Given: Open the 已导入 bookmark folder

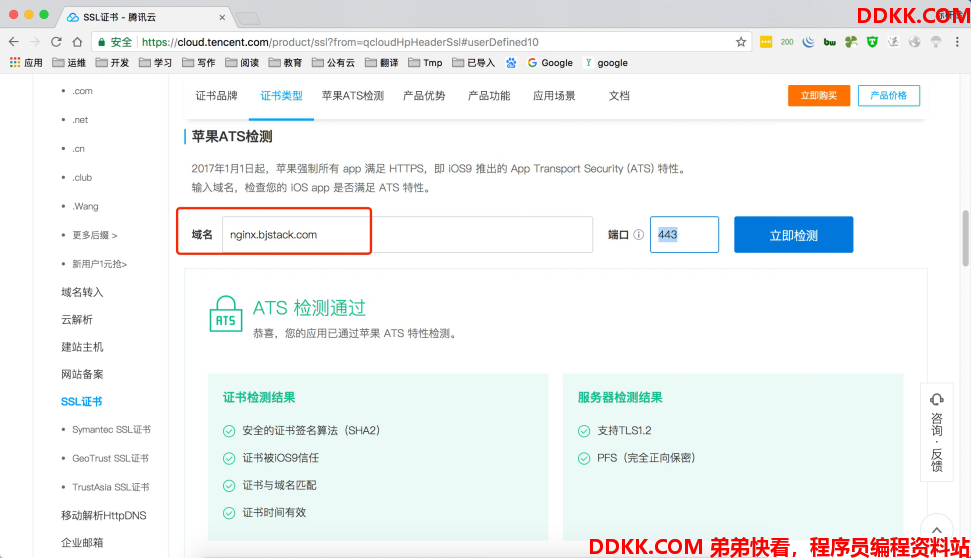Looking at the screenshot, I should pos(474,63).
